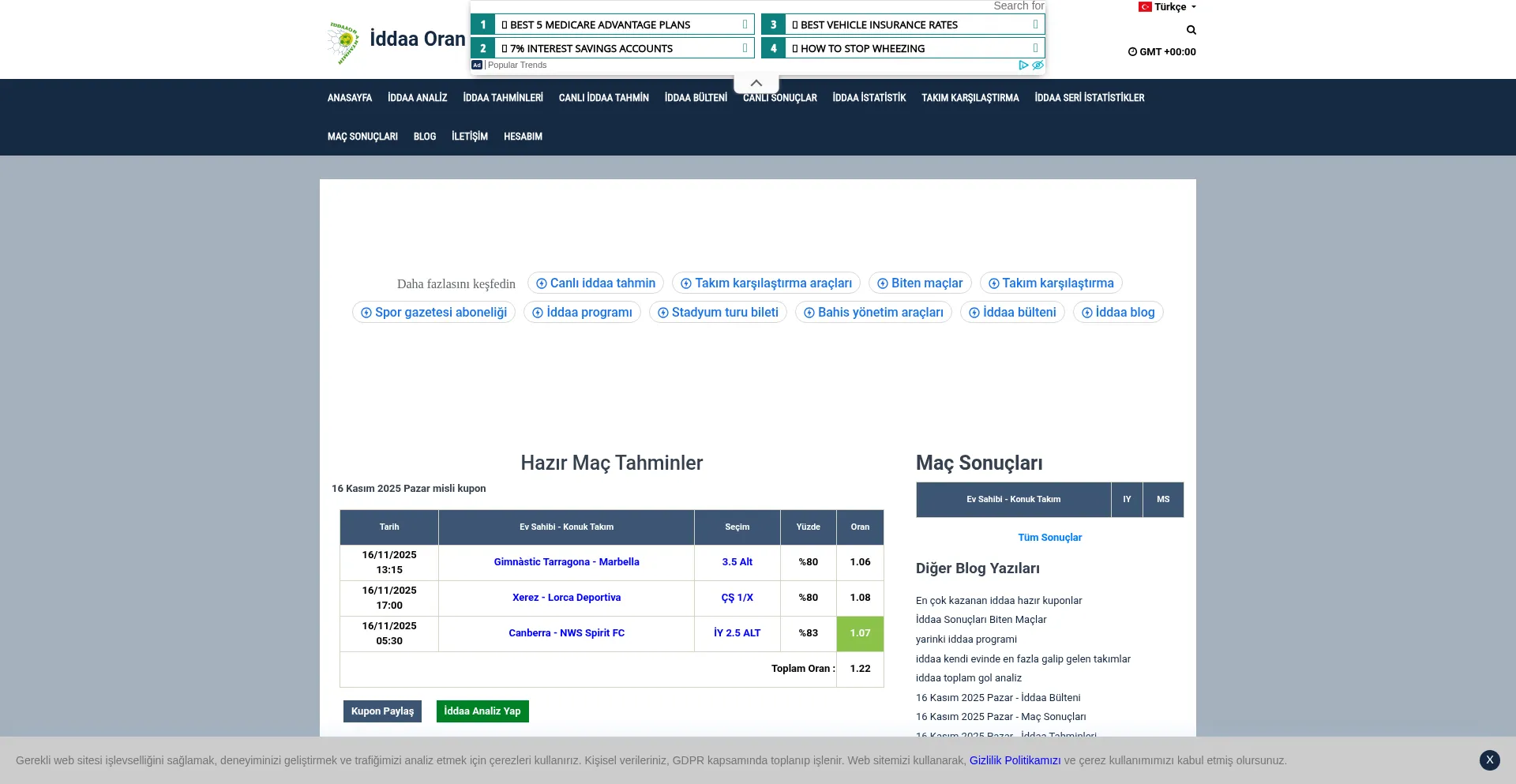The image size is (1516, 784).
Task: Click arrow on Medicare Advantage Plans ad
Action: pos(744,24)
